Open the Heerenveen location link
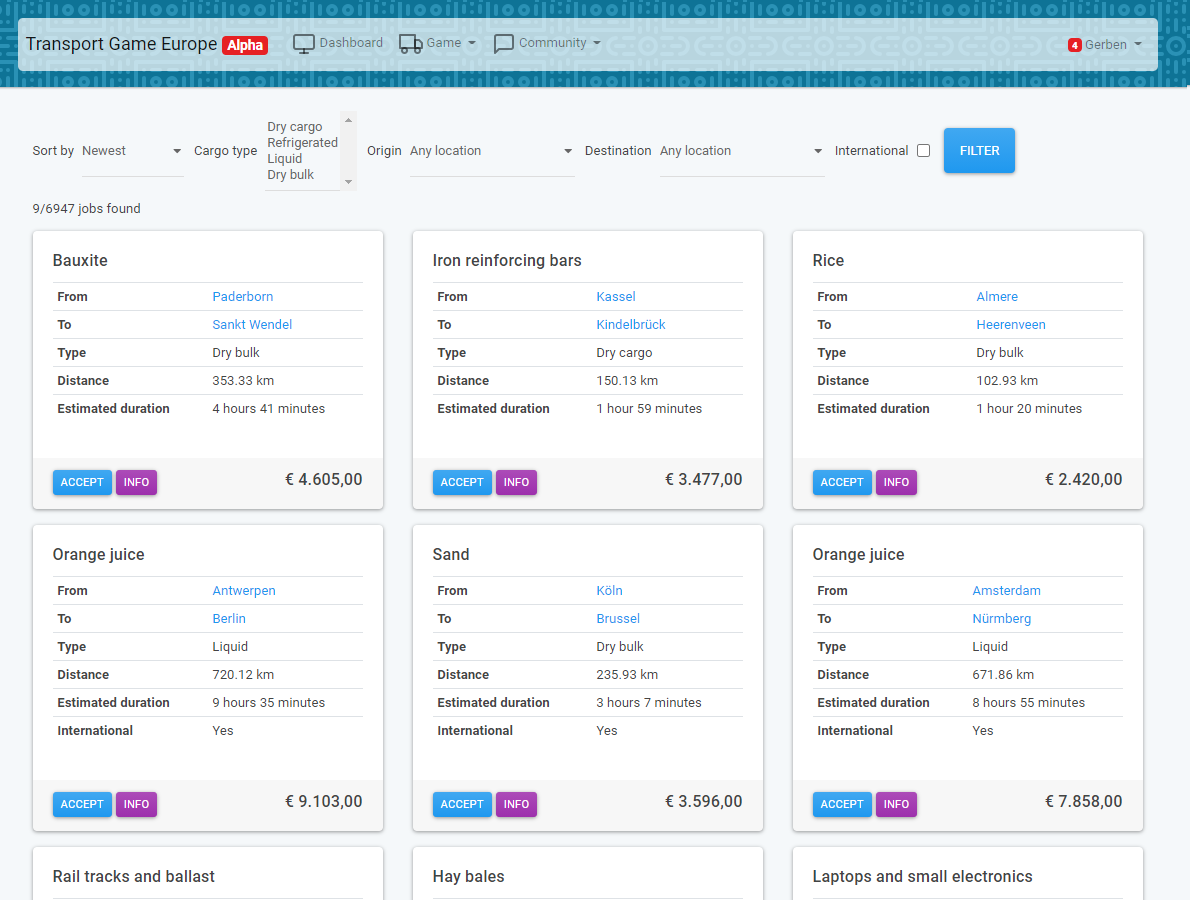The width and height of the screenshot is (1190, 900). 1011,325
